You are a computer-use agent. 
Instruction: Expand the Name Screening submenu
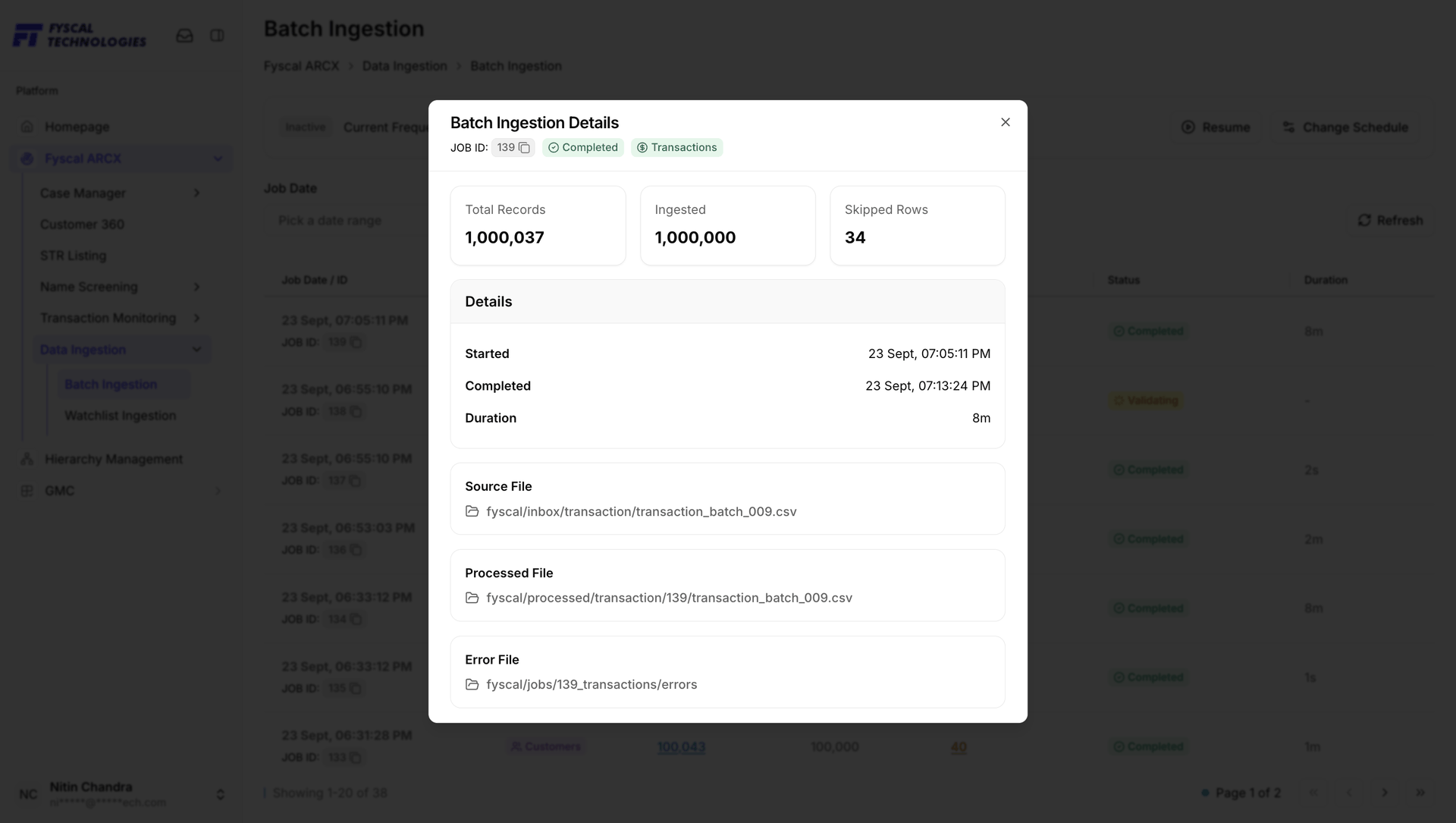coord(196,287)
